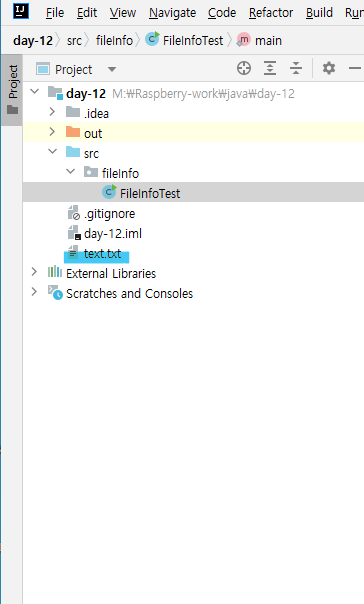Open the Code menu

pos(222,13)
